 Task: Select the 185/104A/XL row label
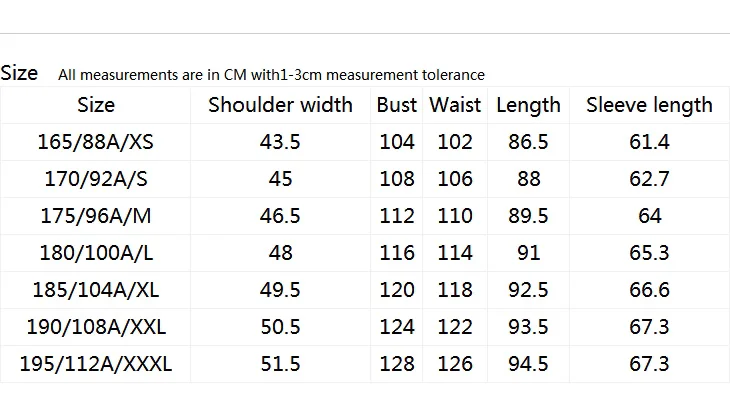tap(96, 290)
